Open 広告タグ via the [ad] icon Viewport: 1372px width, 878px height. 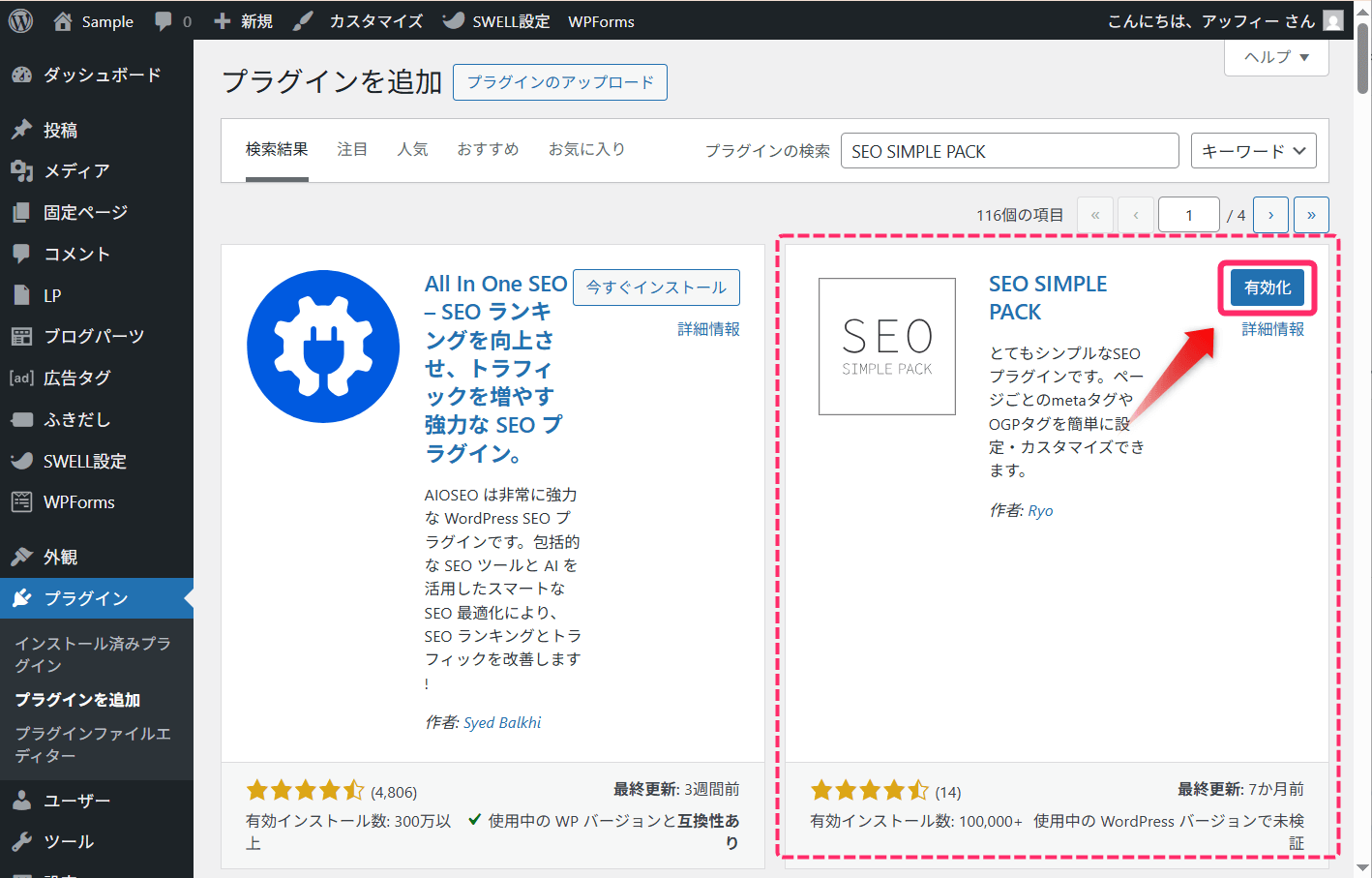tap(24, 378)
